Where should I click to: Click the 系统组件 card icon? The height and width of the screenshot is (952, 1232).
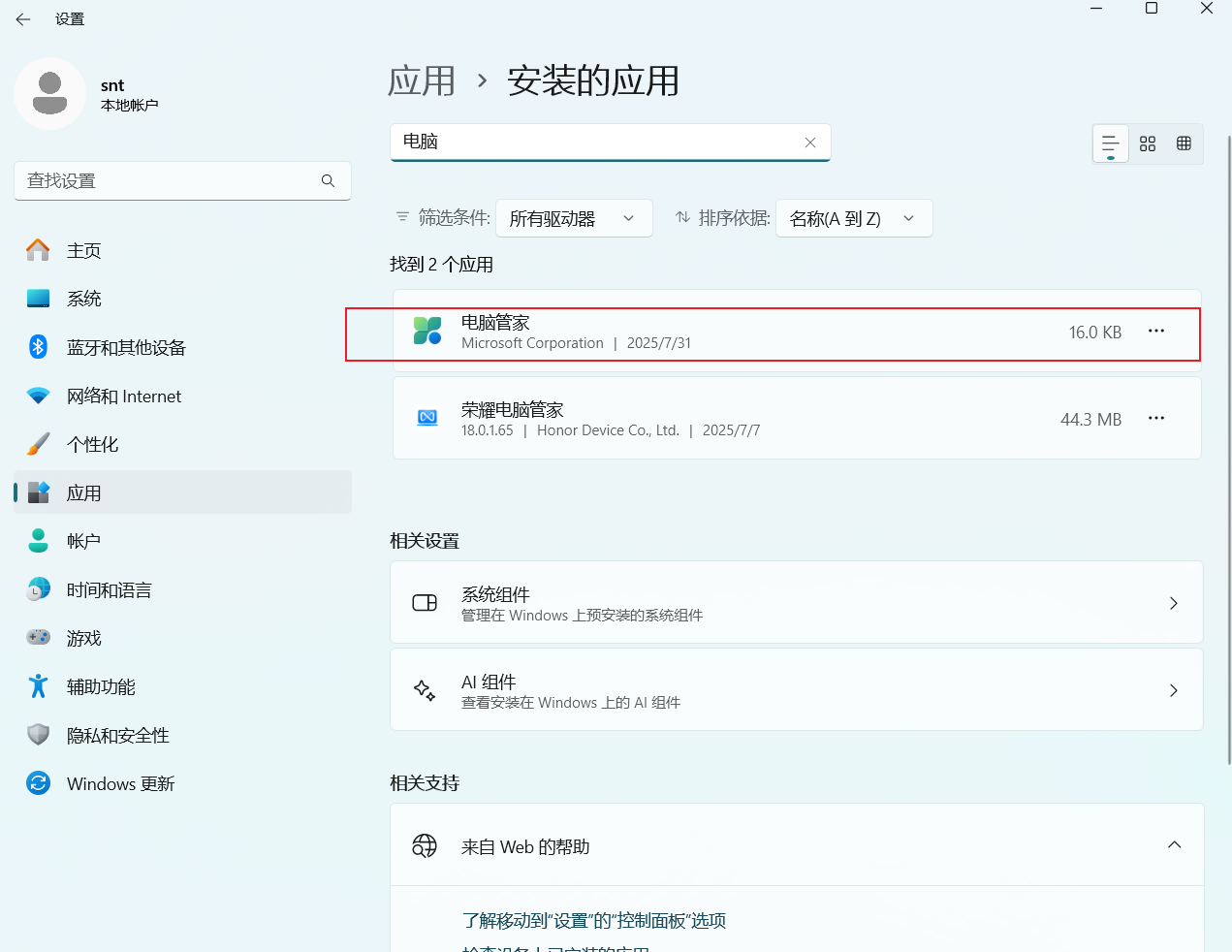click(x=425, y=603)
